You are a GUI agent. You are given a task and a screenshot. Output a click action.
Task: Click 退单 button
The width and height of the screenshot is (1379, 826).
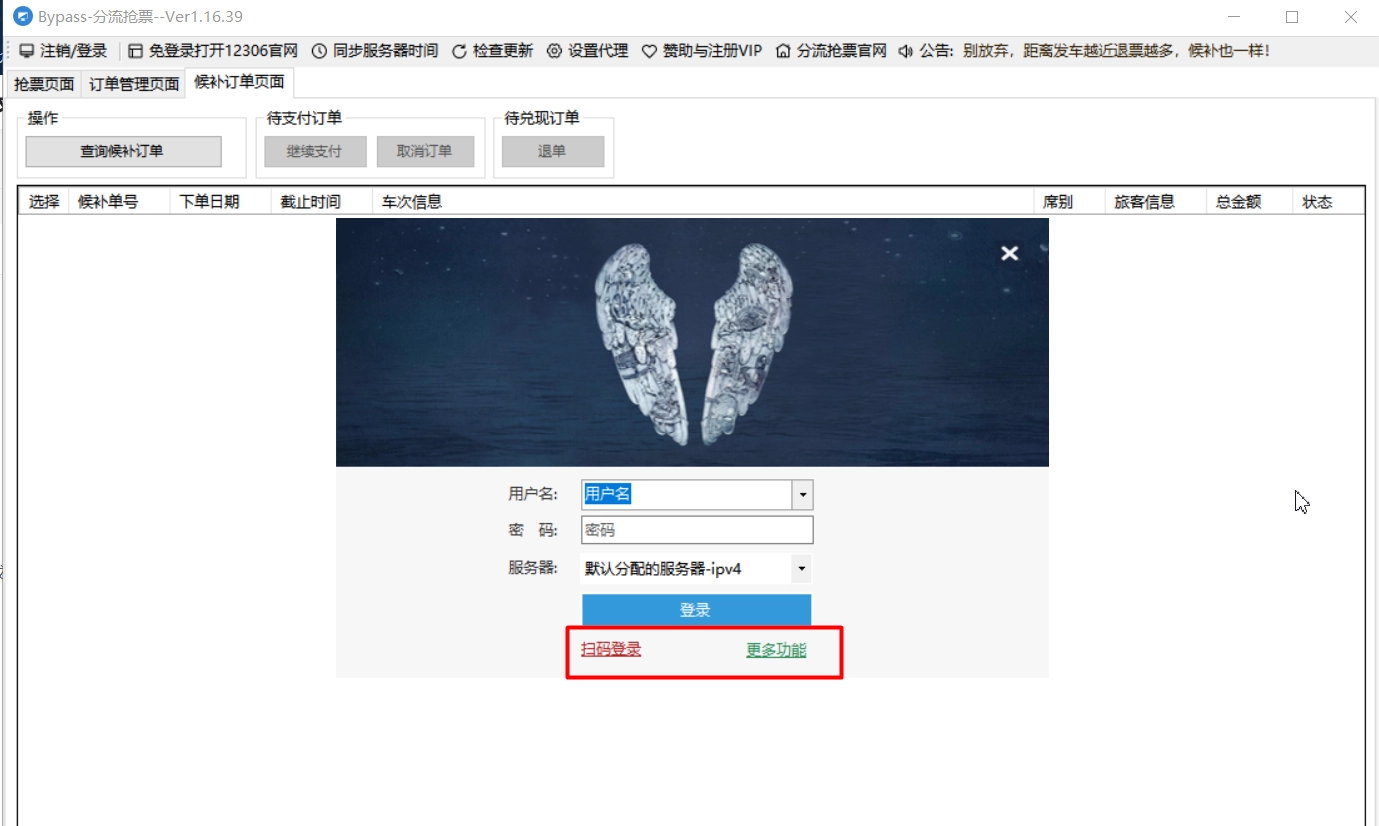coord(553,151)
